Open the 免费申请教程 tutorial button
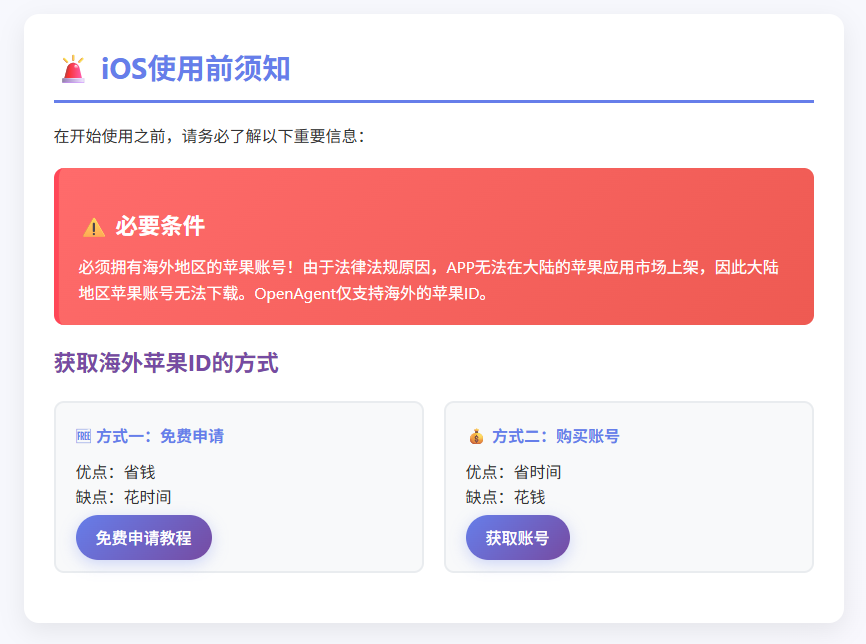The height and width of the screenshot is (644, 866). [144, 538]
